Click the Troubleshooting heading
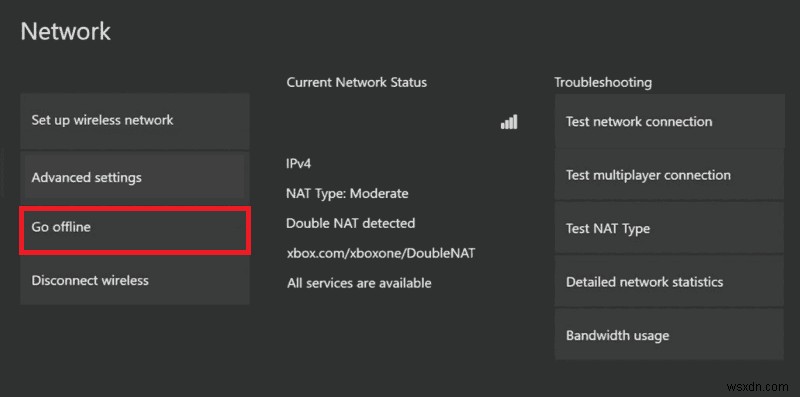Image resolution: width=800 pixels, height=397 pixels. pyautogui.click(x=603, y=82)
